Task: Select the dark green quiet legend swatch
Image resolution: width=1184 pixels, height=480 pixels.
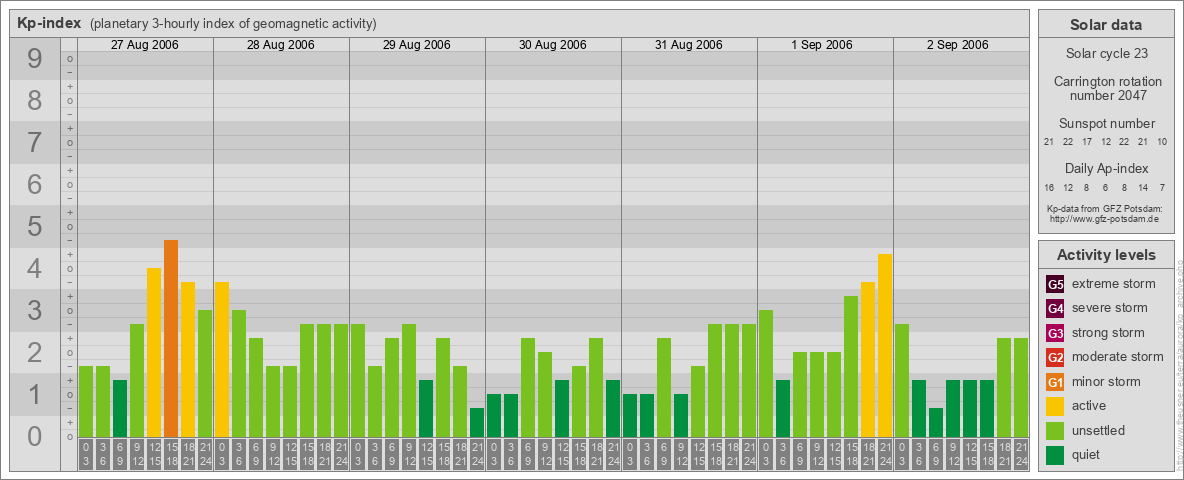Action: tap(1055, 454)
